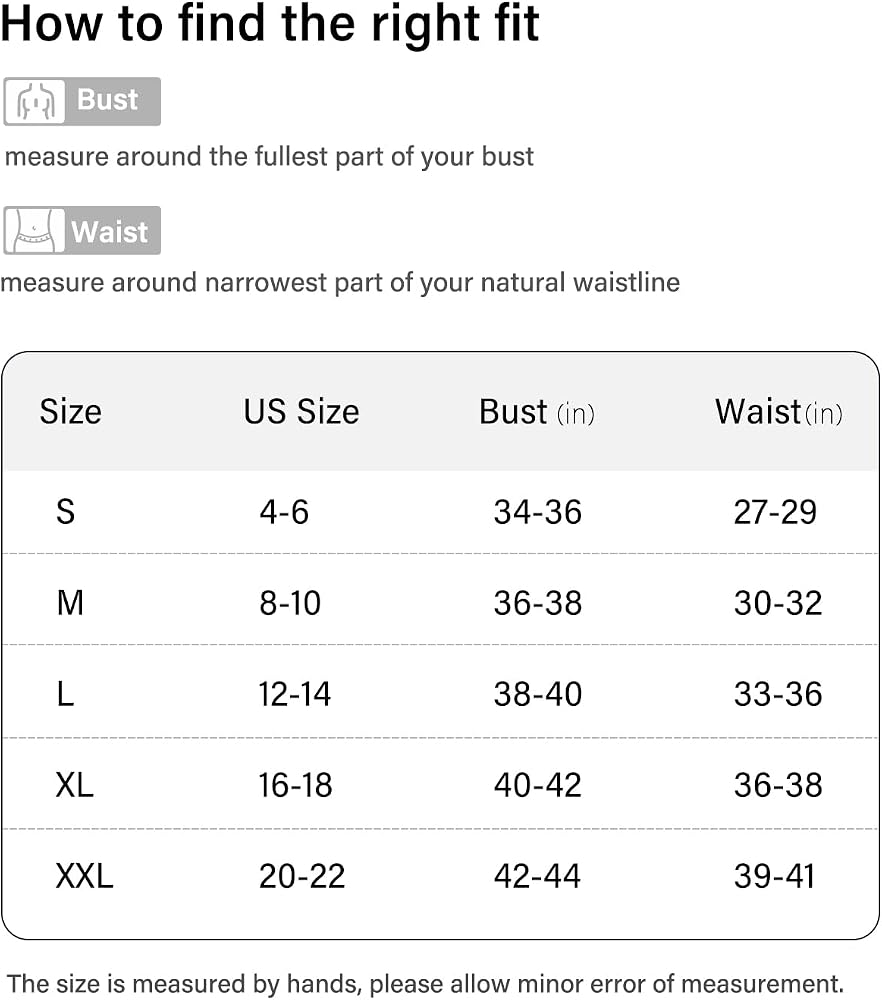Click the Bust body icon
Image resolution: width=882 pixels, height=1000 pixels.
35,101
